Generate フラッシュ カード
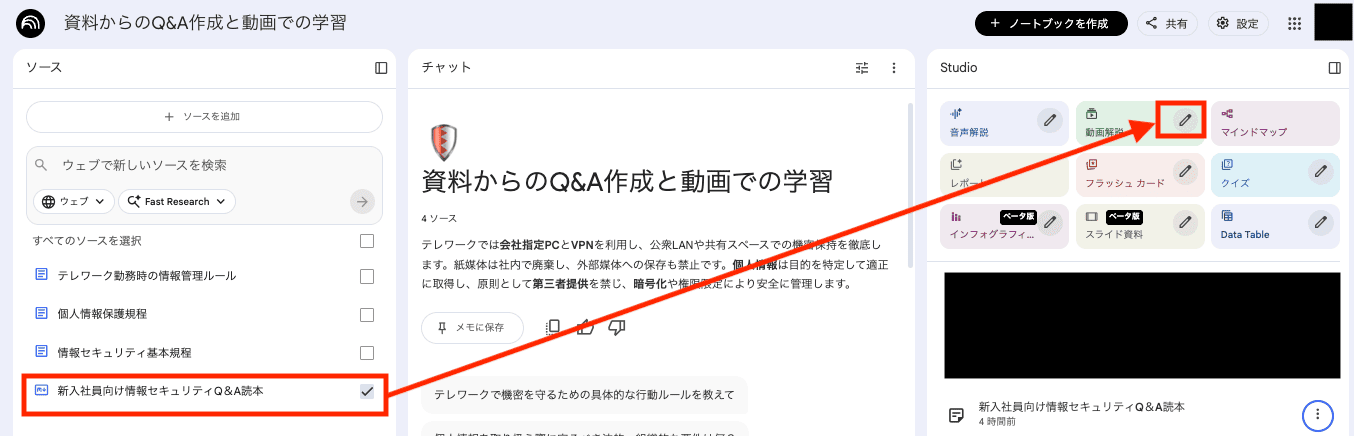Viewport: 1354px width, 436px height. [1140, 174]
